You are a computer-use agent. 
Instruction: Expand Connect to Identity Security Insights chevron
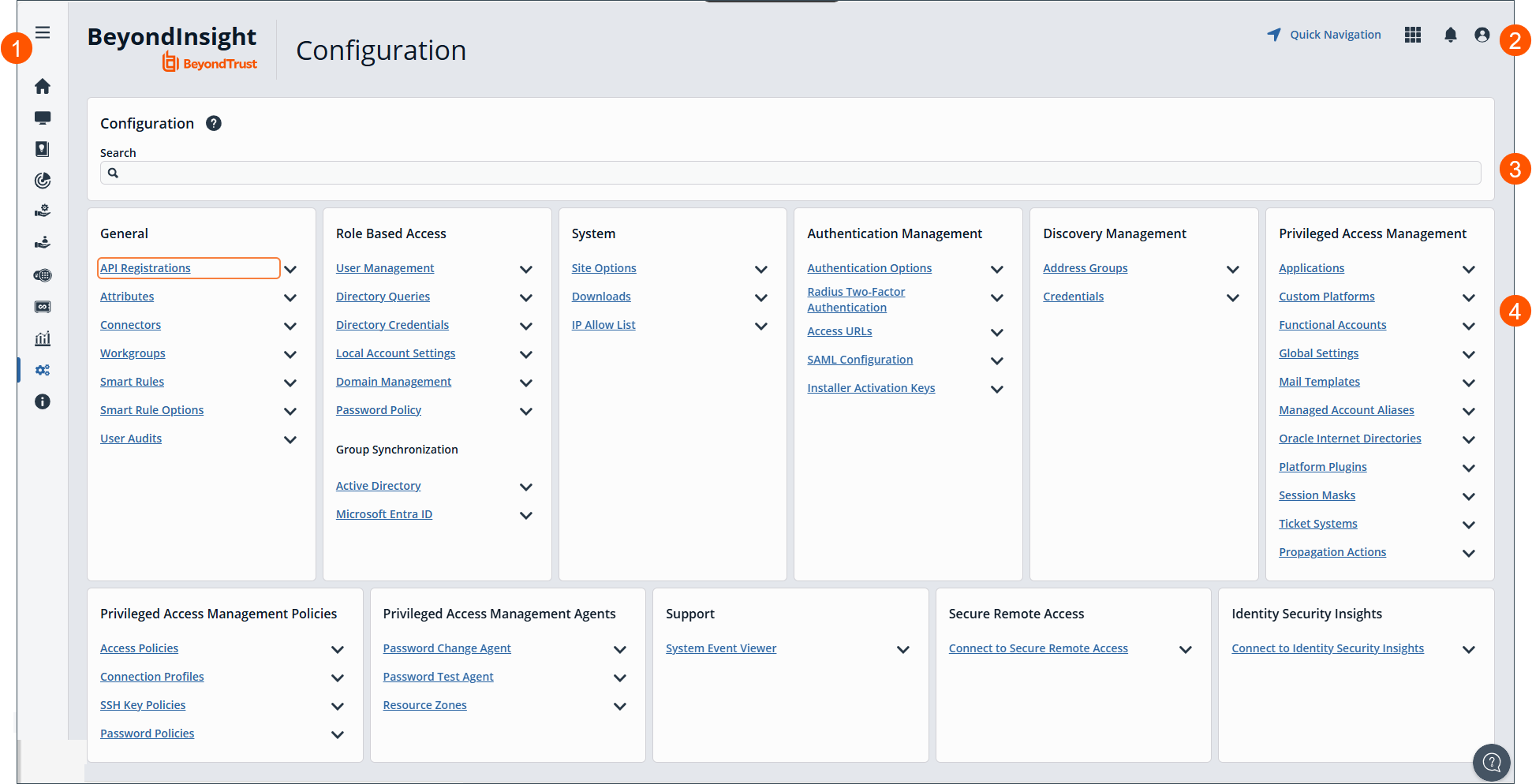tap(1469, 649)
